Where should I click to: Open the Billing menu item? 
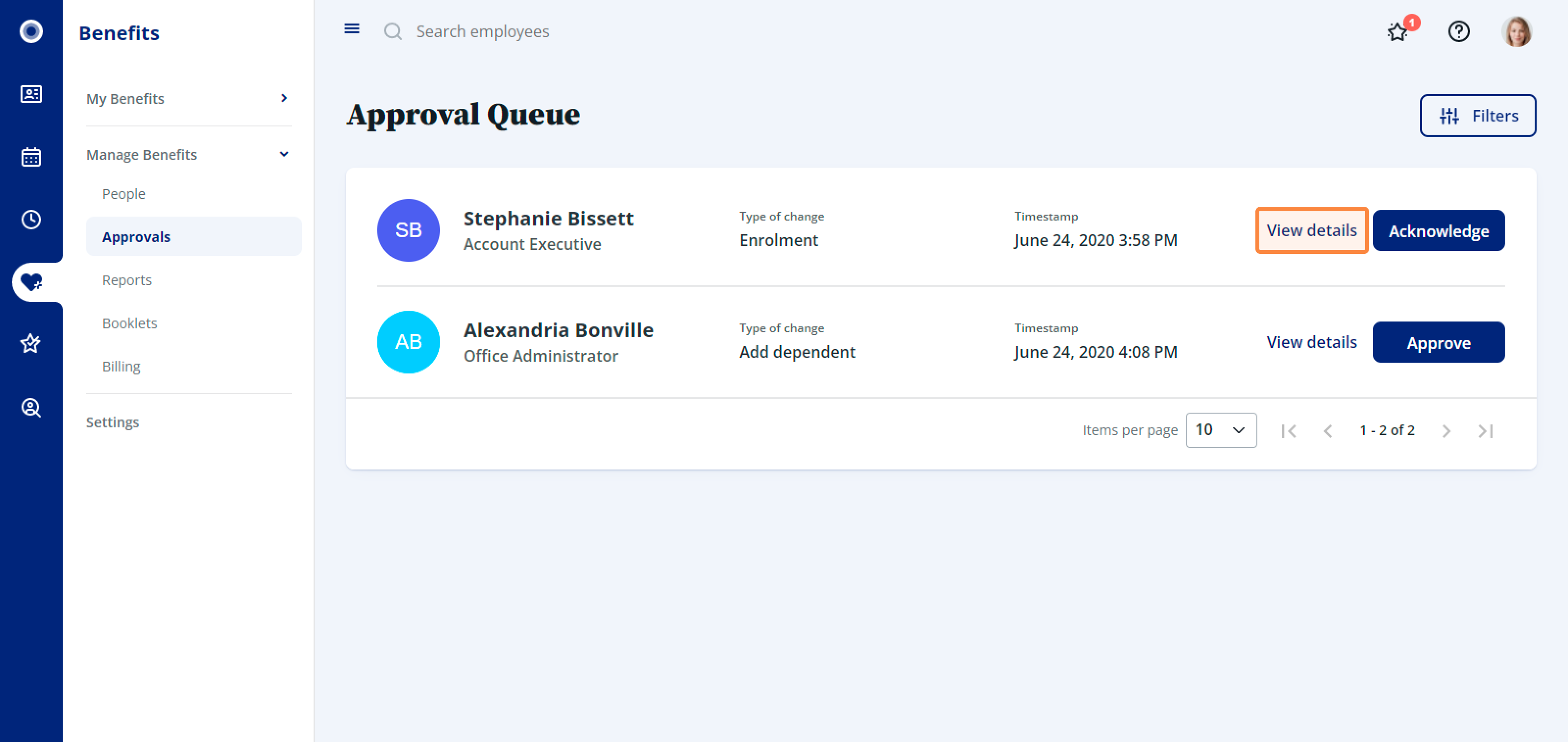tap(121, 367)
